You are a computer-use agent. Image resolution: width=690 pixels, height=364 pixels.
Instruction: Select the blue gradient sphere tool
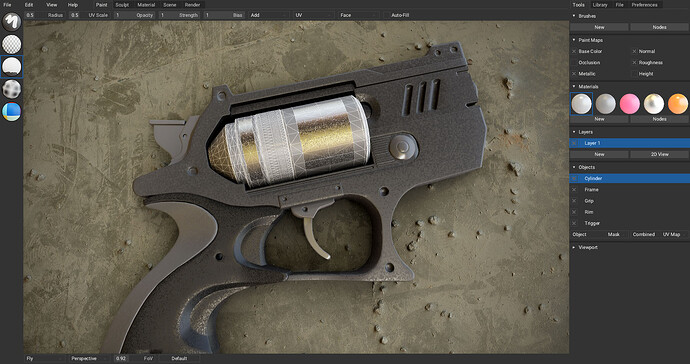(x=11, y=112)
